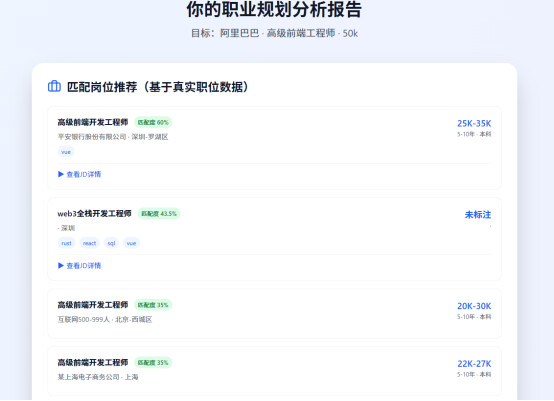Screen dimensions: 554x401
Task: Click the 匹配度 43.5% badge
Action: pyautogui.click(x=159, y=213)
